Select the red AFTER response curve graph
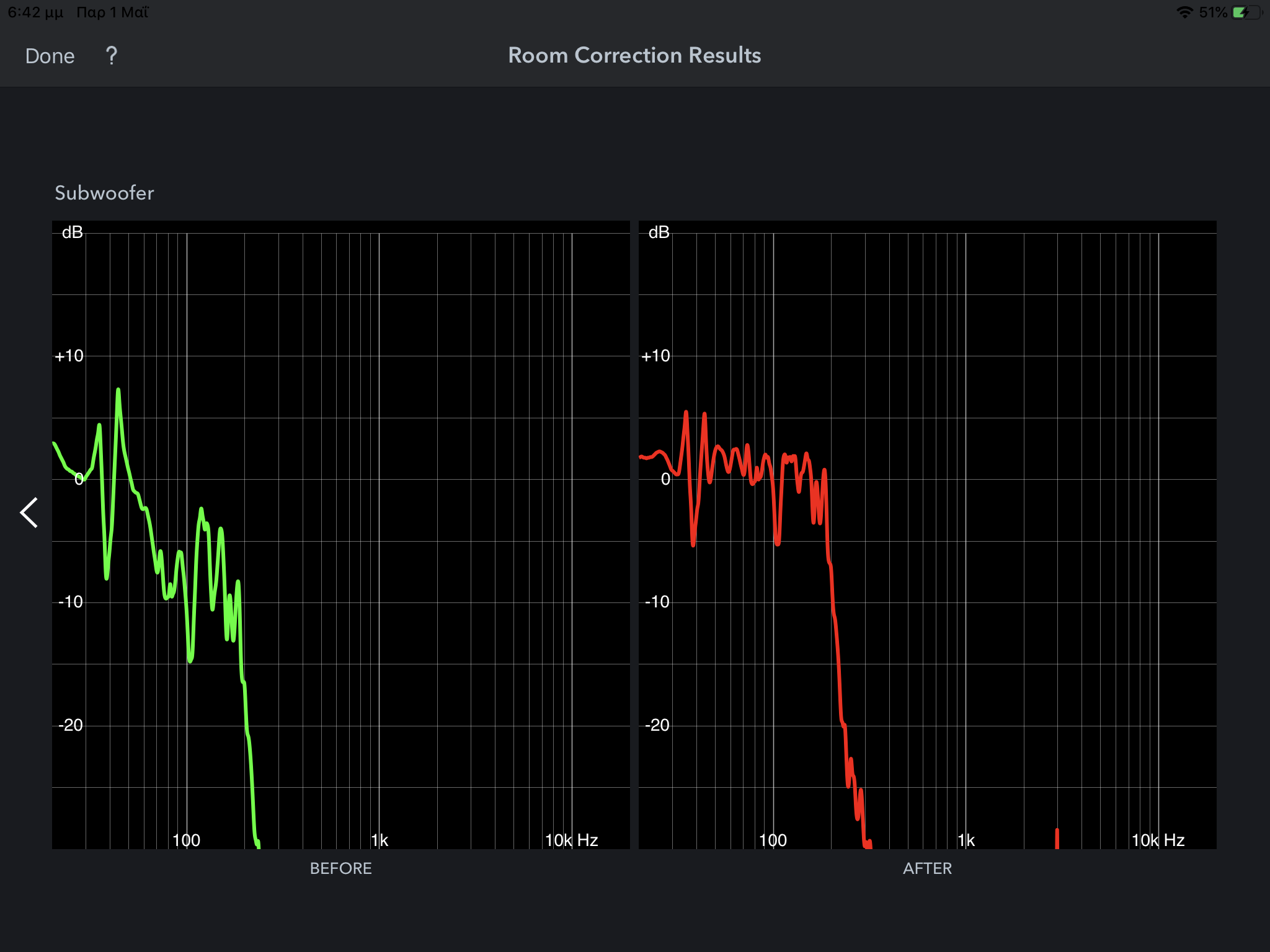 927,535
